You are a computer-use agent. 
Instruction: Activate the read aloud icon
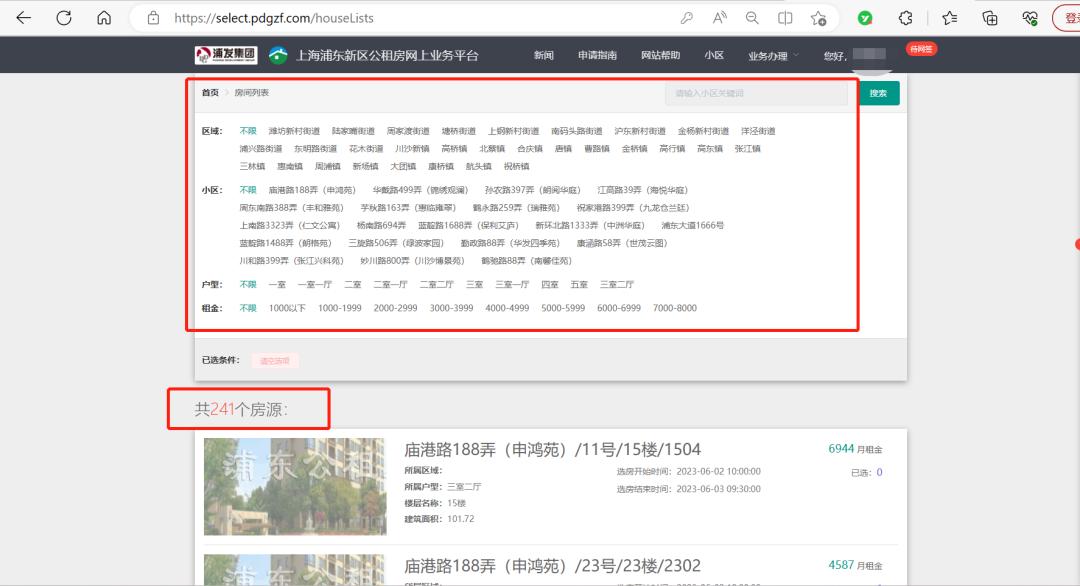718,17
